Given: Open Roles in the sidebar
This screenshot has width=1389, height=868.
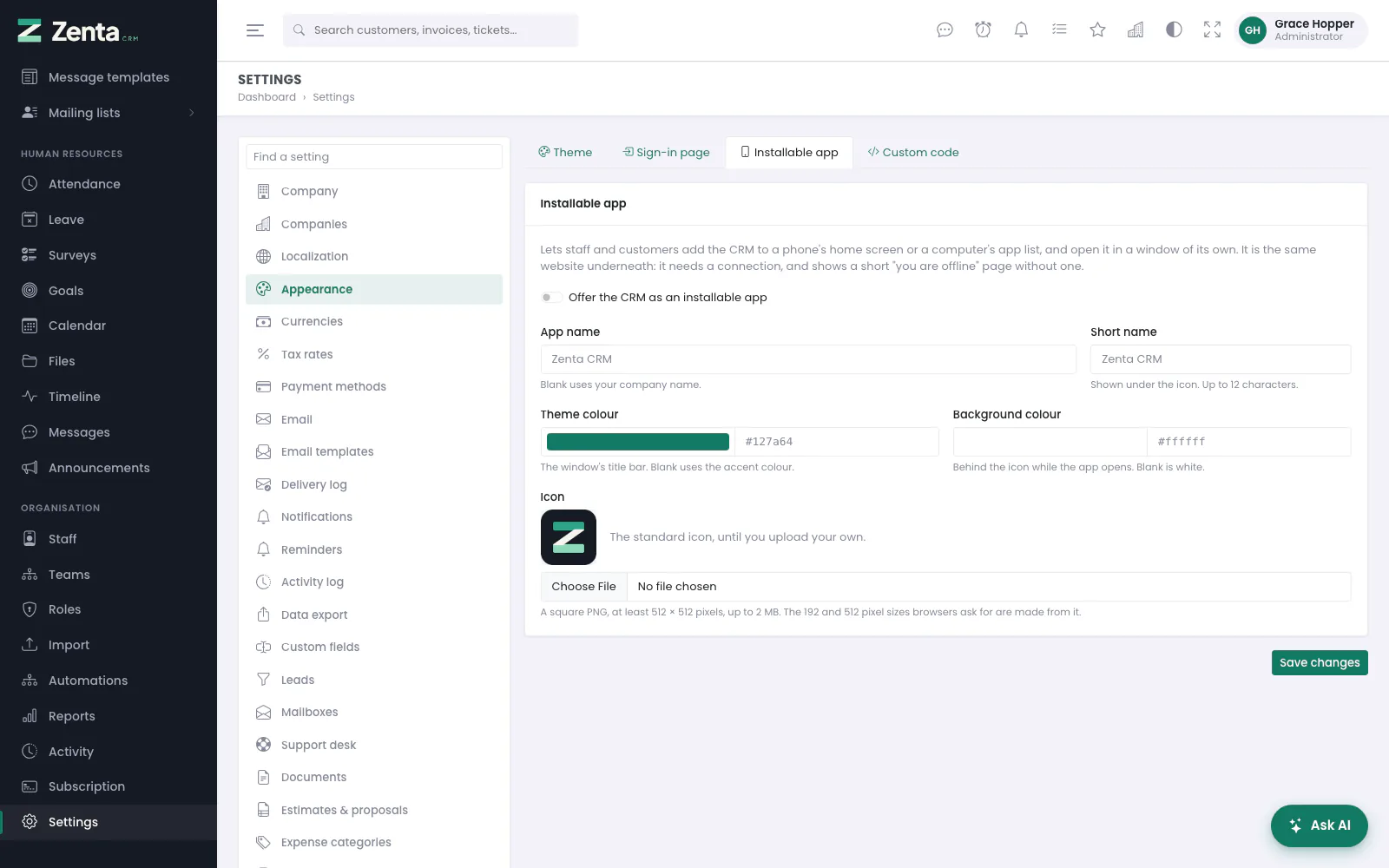Looking at the screenshot, I should click(109, 609).
